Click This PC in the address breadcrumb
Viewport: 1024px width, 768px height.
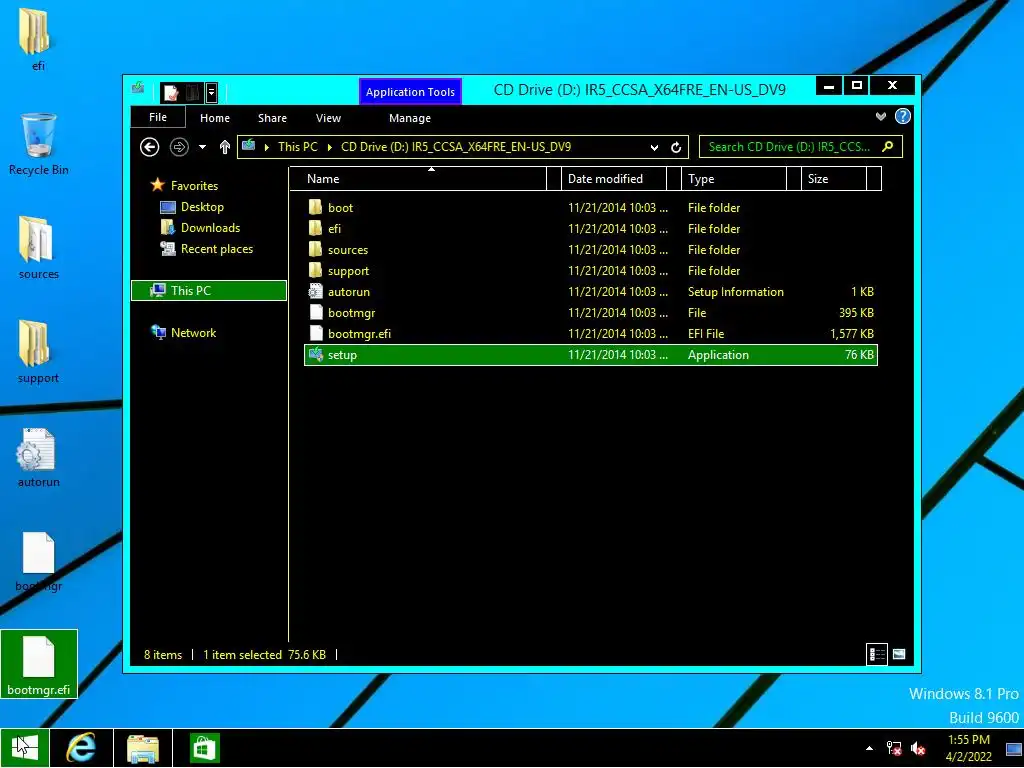pyautogui.click(x=298, y=147)
